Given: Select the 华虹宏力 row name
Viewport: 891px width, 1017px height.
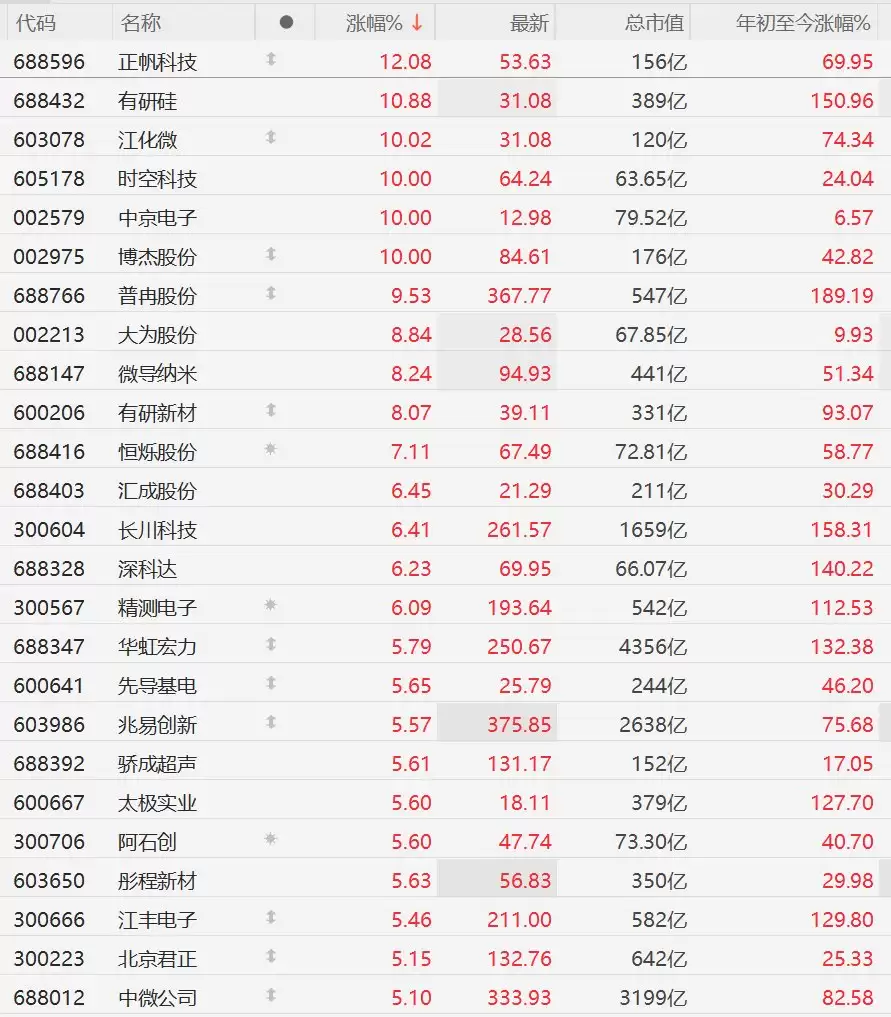Looking at the screenshot, I should (158, 647).
